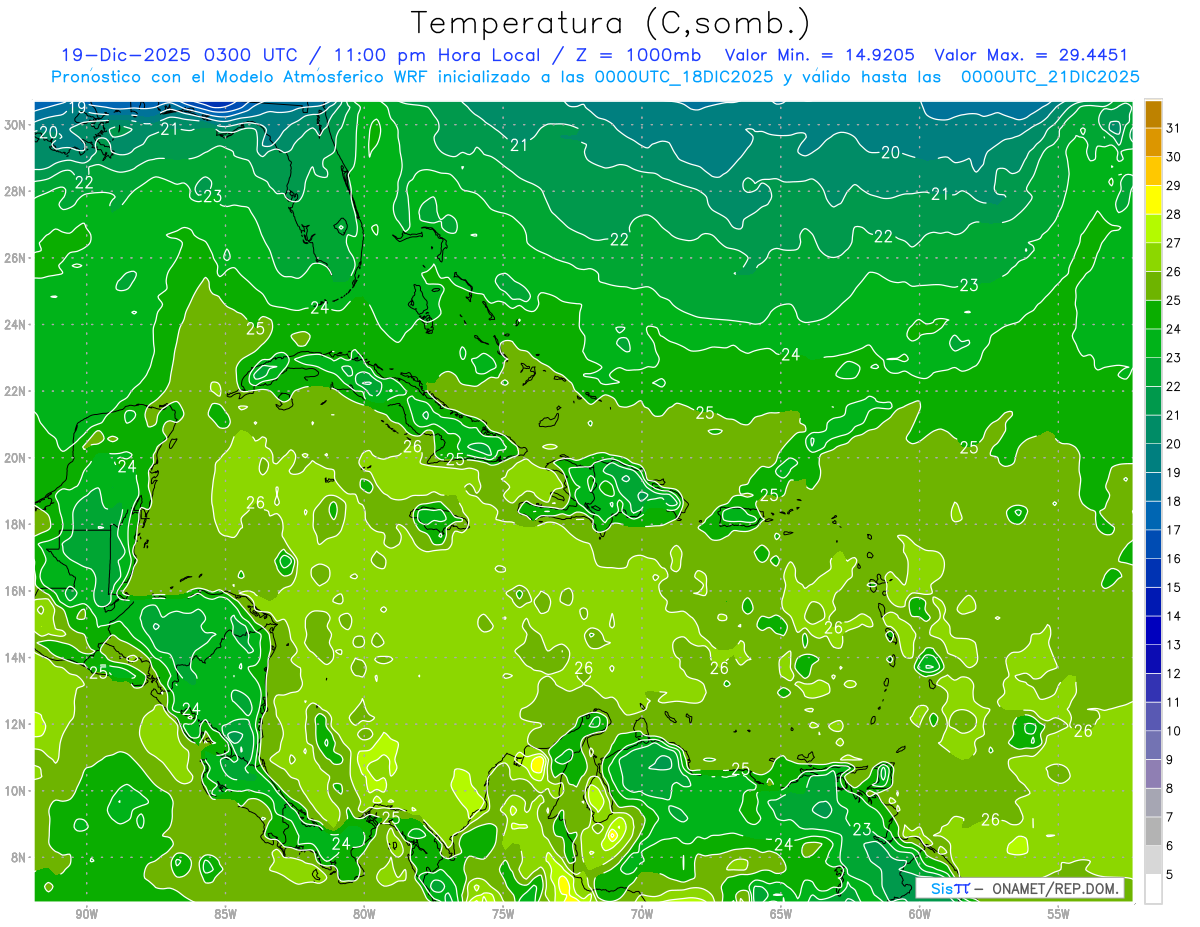Click the "ONAMET/REP.DOM." credit label
This screenshot has height=927, width=1200.
(1056, 888)
